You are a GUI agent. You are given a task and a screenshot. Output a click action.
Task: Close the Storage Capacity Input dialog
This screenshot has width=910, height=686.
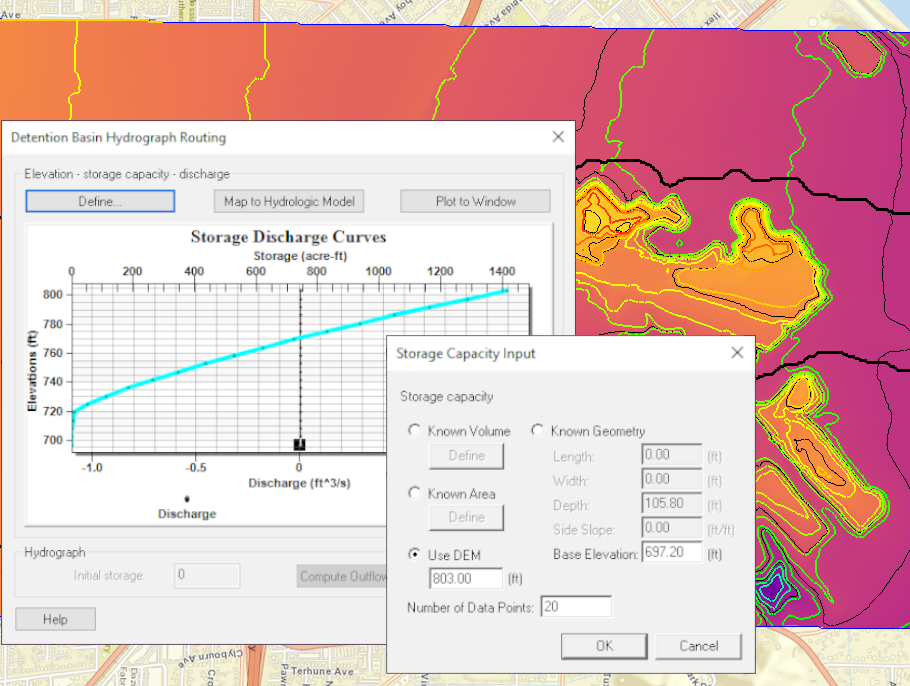coord(737,353)
